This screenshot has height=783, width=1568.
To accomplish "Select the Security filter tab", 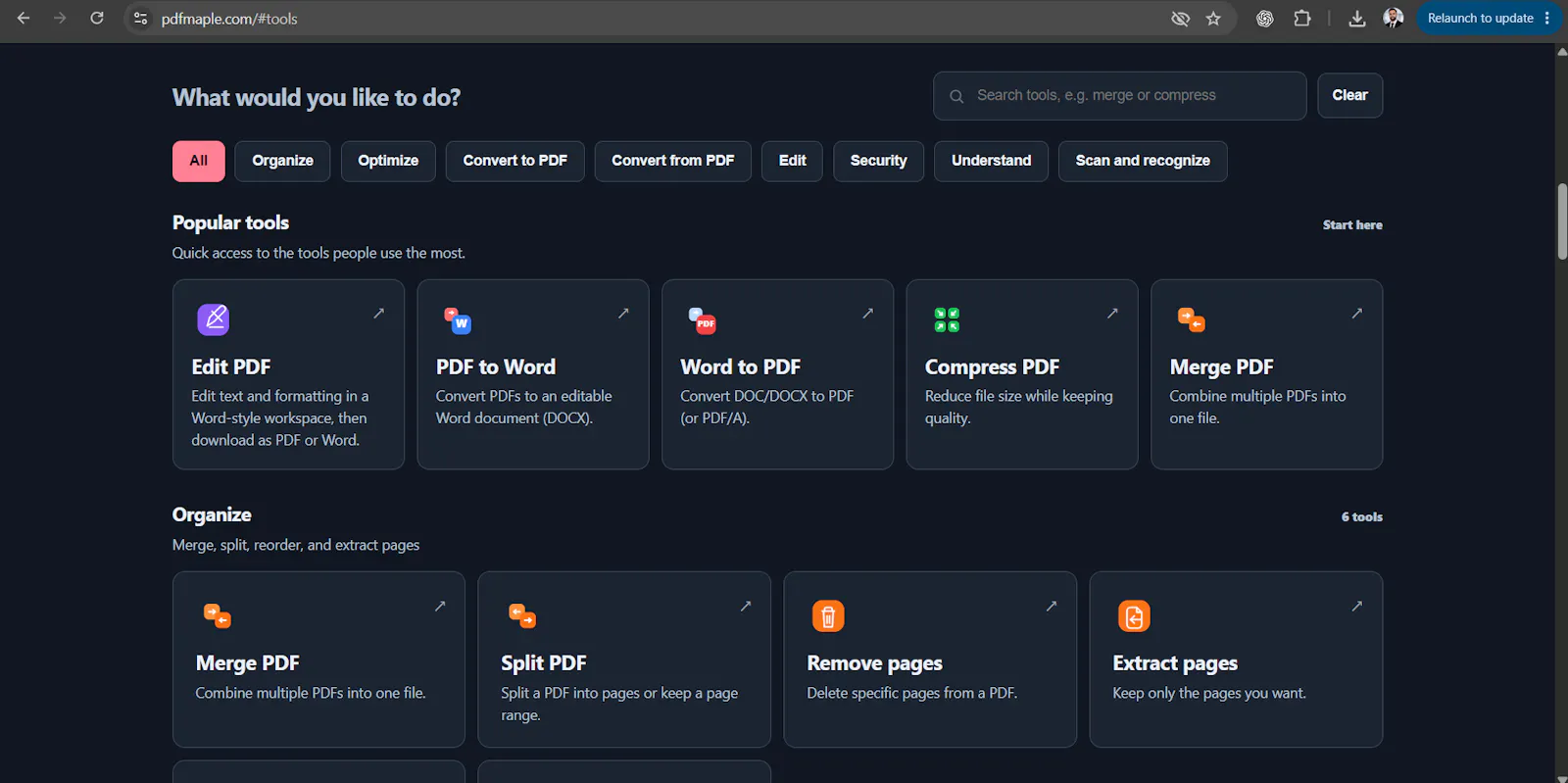I will (878, 161).
